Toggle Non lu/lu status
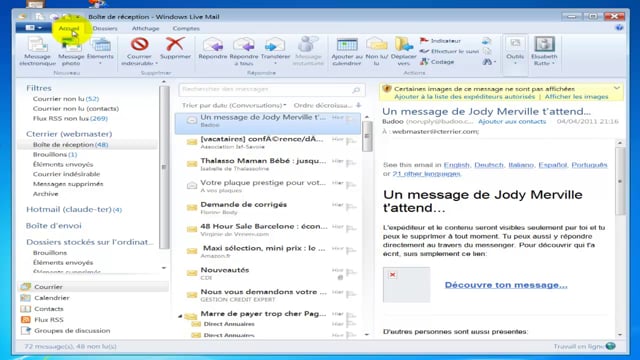The height and width of the screenshot is (360, 640). click(376, 51)
